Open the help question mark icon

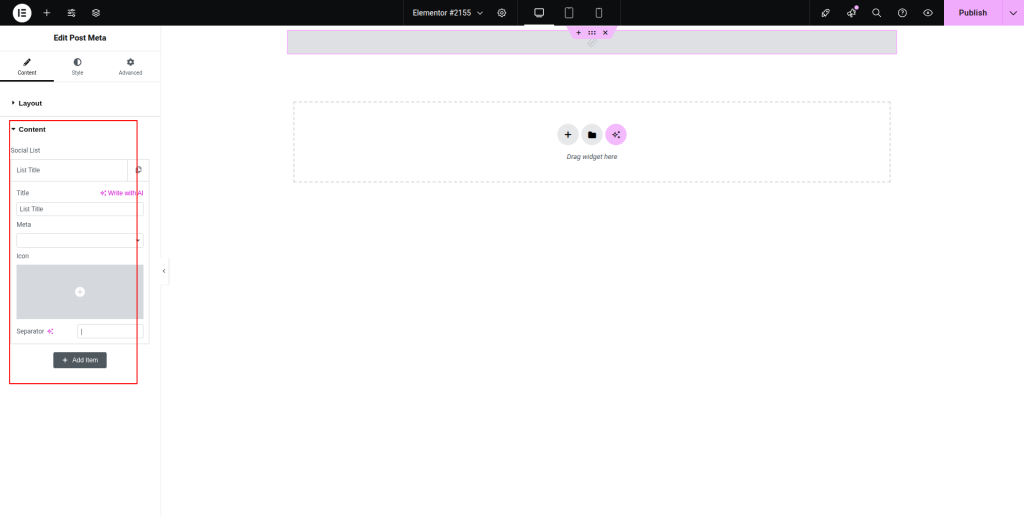click(902, 12)
